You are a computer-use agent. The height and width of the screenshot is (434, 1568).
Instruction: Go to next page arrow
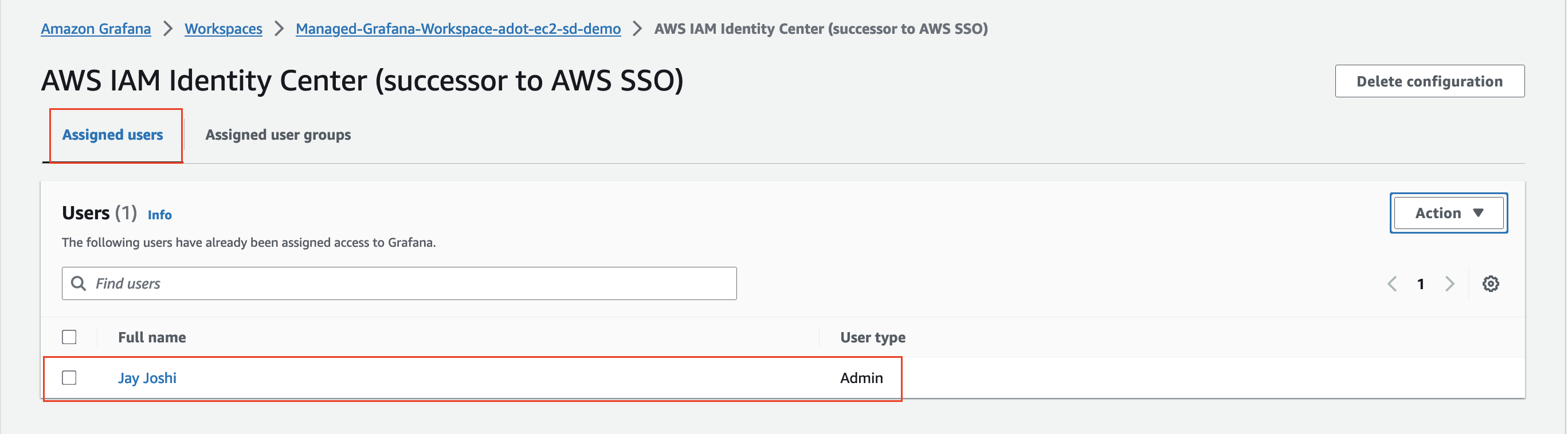pos(1451,284)
